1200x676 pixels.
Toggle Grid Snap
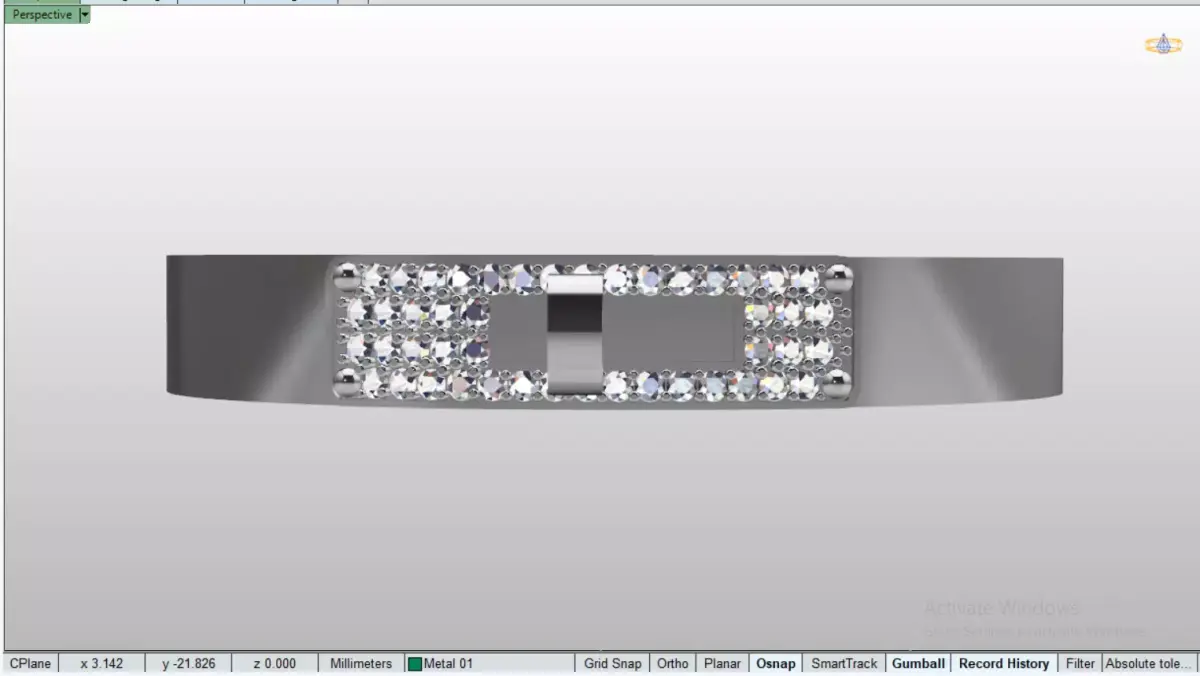point(613,663)
